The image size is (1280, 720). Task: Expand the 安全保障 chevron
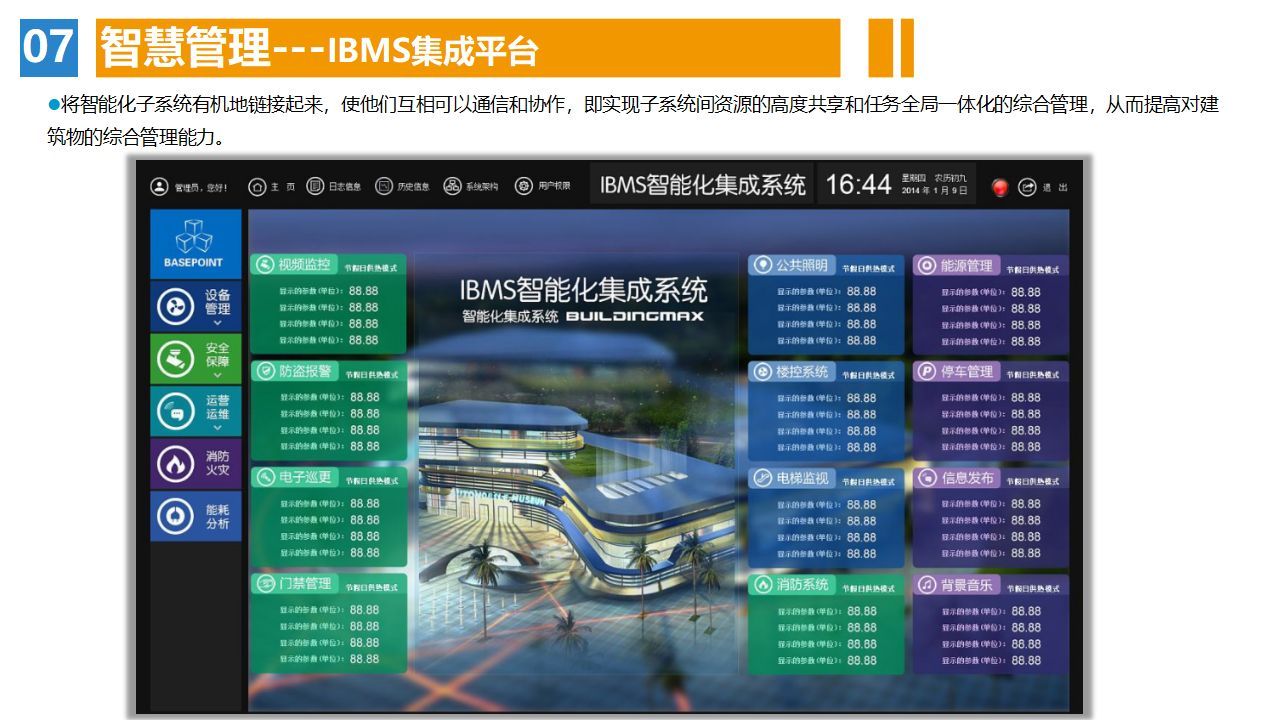(x=218, y=375)
